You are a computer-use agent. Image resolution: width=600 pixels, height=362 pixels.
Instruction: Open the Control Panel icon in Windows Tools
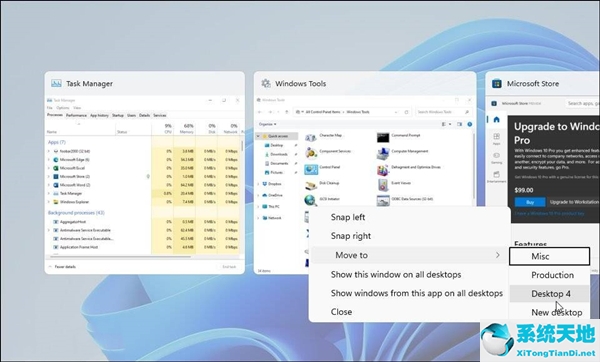pyautogui.click(x=311, y=169)
